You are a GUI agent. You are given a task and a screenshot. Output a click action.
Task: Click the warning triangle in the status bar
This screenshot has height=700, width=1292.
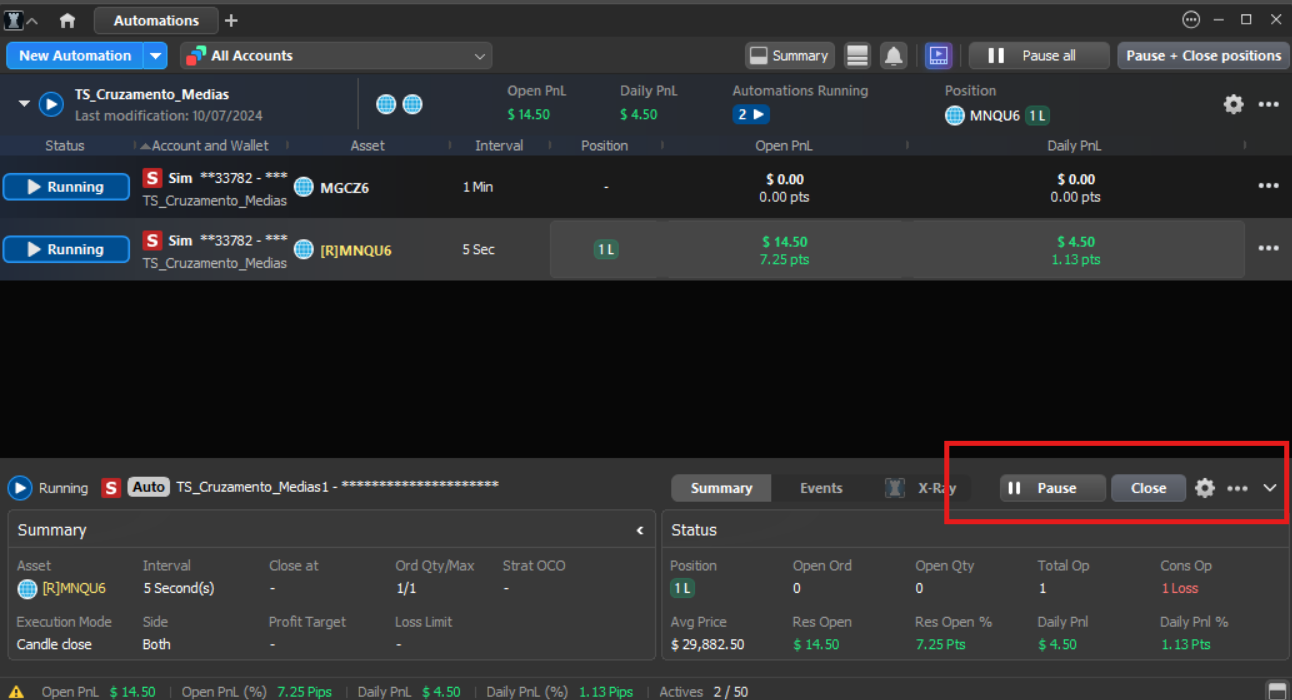tap(17, 692)
